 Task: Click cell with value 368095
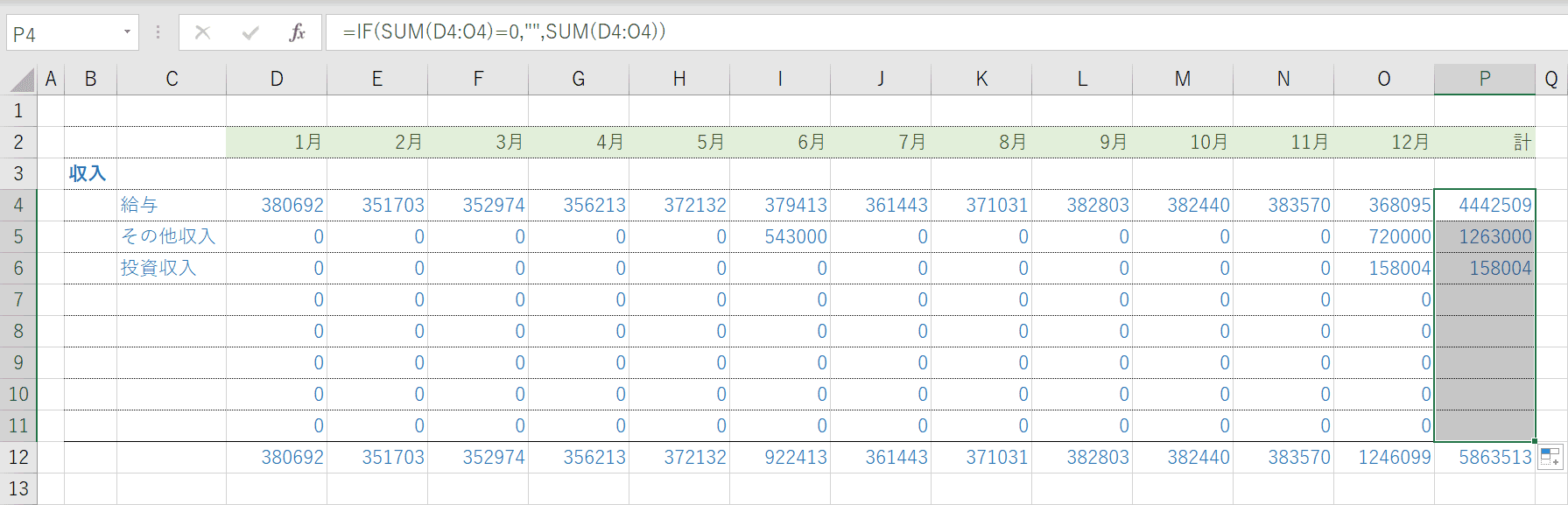point(1384,206)
